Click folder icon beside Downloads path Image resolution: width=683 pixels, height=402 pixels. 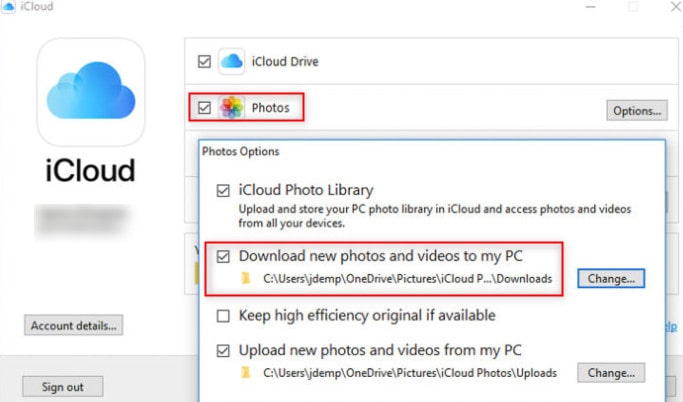click(246, 278)
